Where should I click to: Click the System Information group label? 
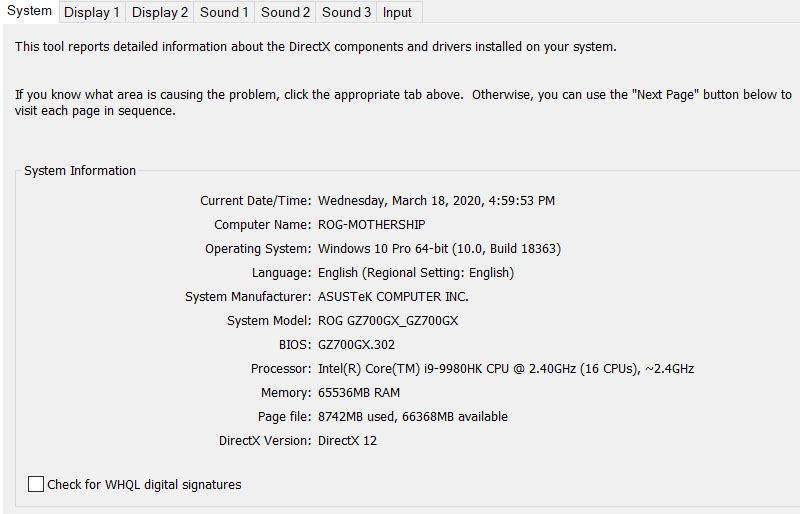pos(80,171)
